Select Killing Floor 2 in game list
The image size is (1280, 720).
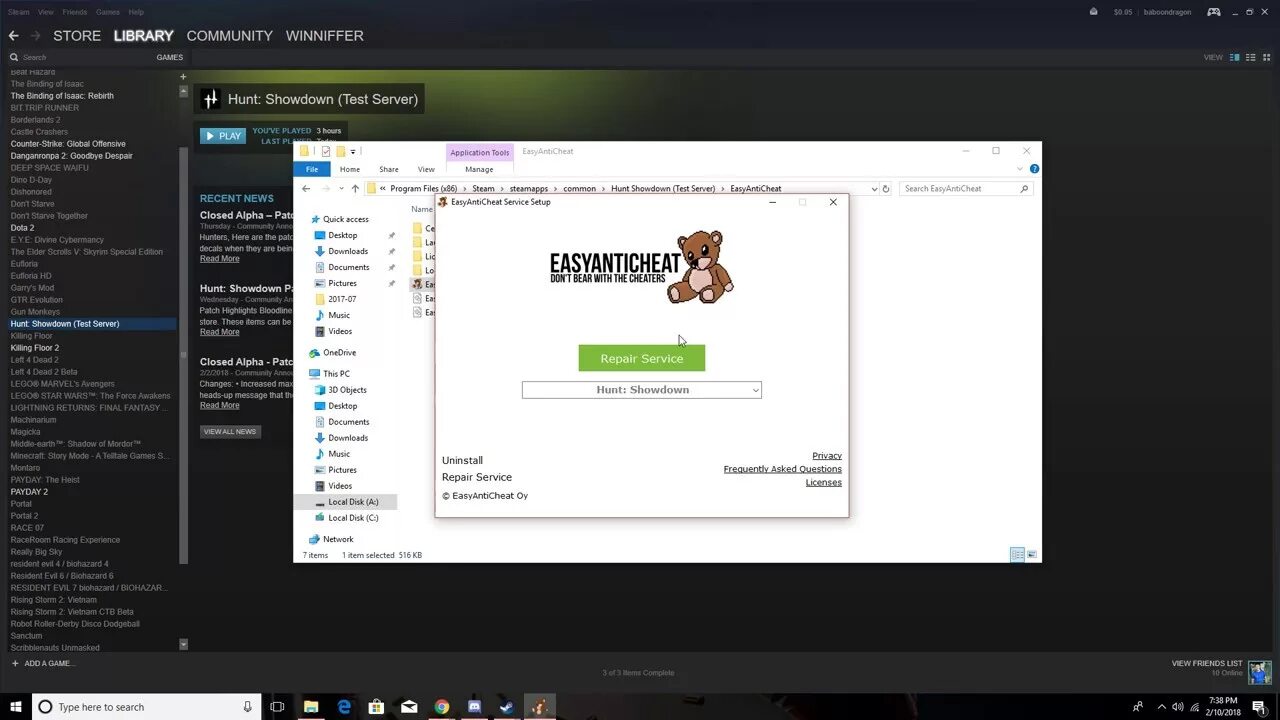[x=35, y=348]
